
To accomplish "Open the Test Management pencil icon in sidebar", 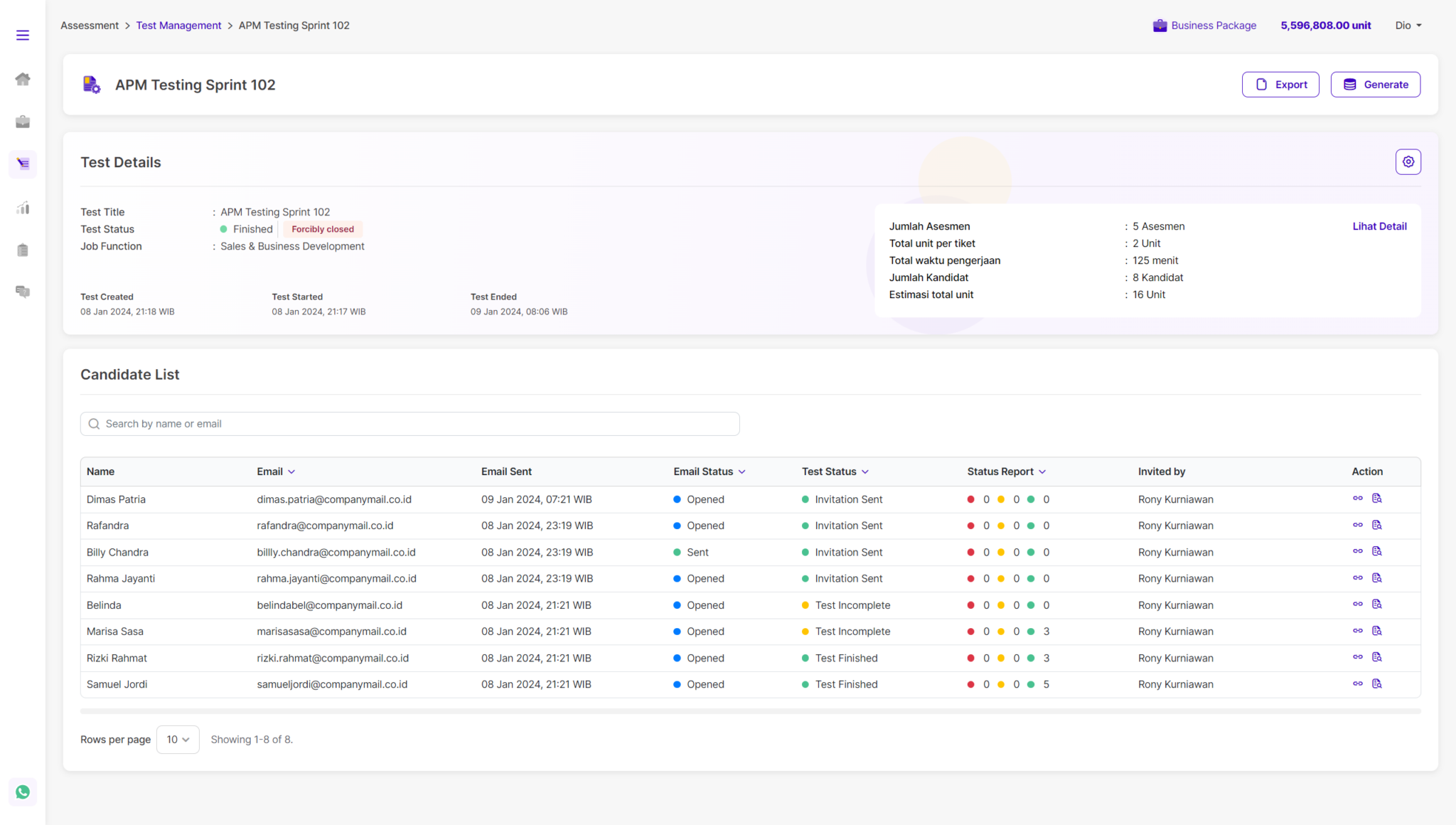I will click(x=23, y=164).
